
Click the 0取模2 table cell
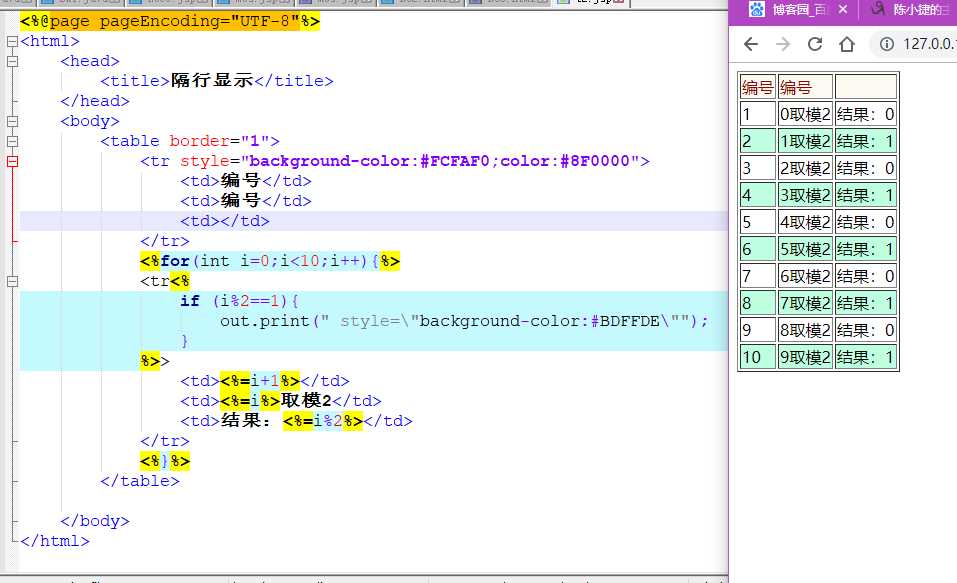pyautogui.click(x=805, y=114)
